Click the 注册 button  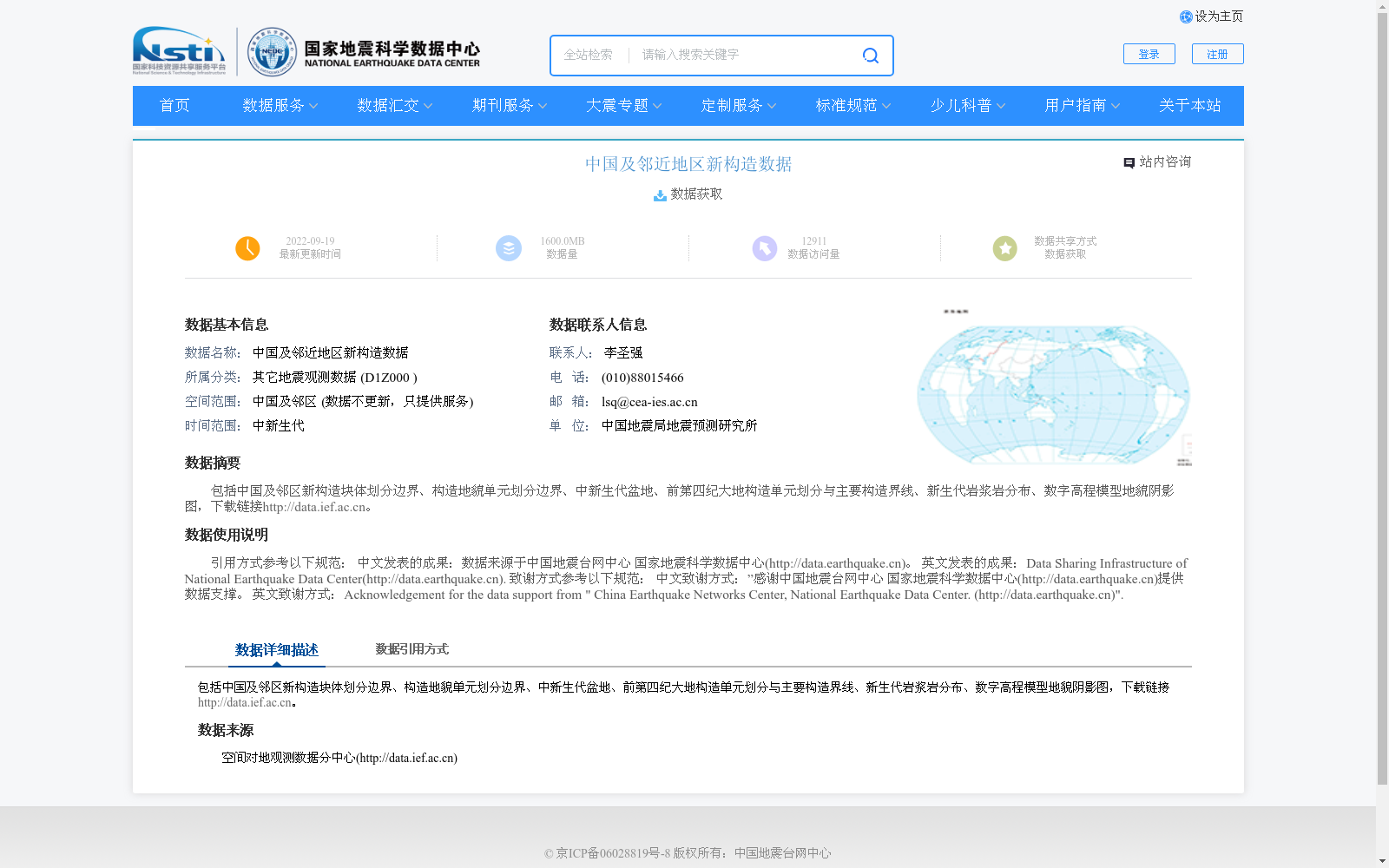click(1217, 54)
